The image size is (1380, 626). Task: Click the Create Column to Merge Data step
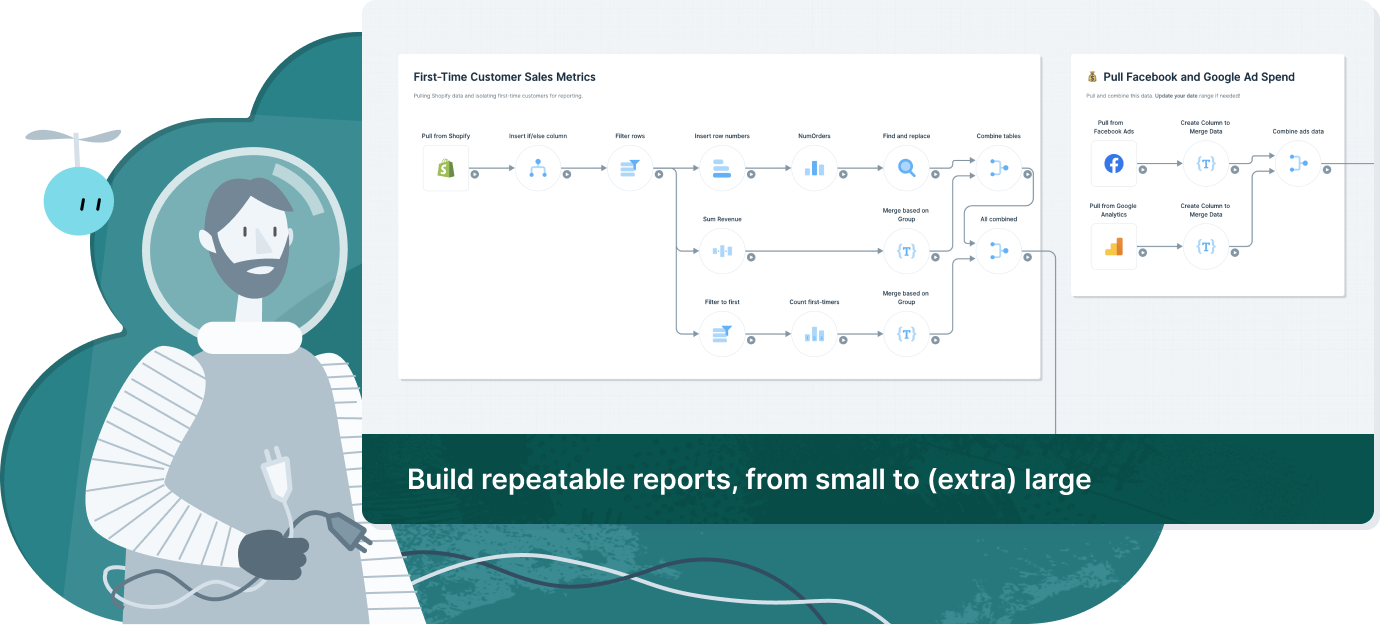(1204, 163)
